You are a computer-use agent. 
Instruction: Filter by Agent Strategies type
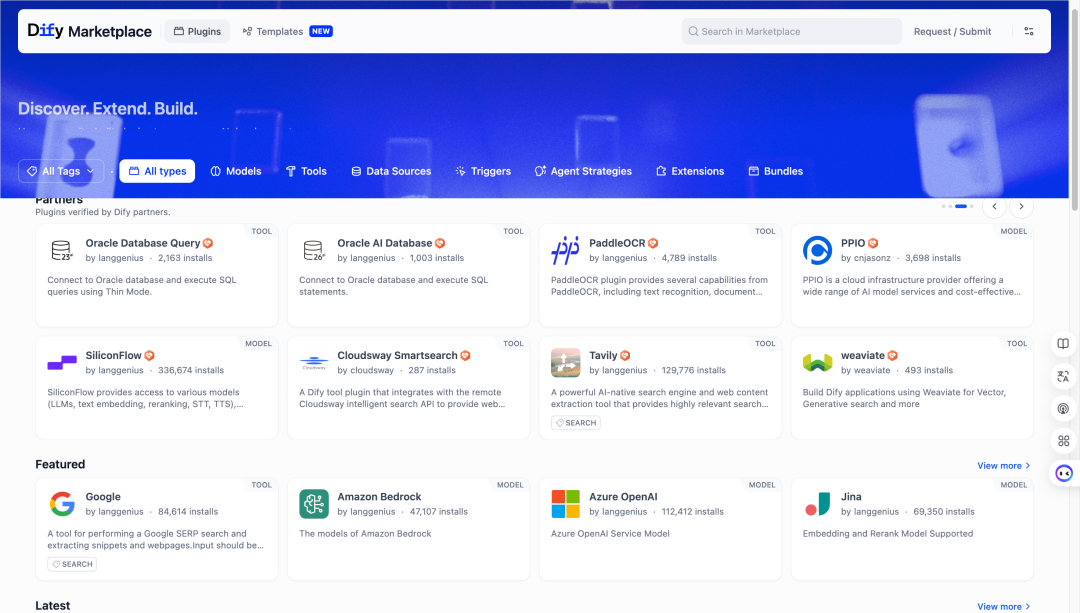tap(583, 171)
